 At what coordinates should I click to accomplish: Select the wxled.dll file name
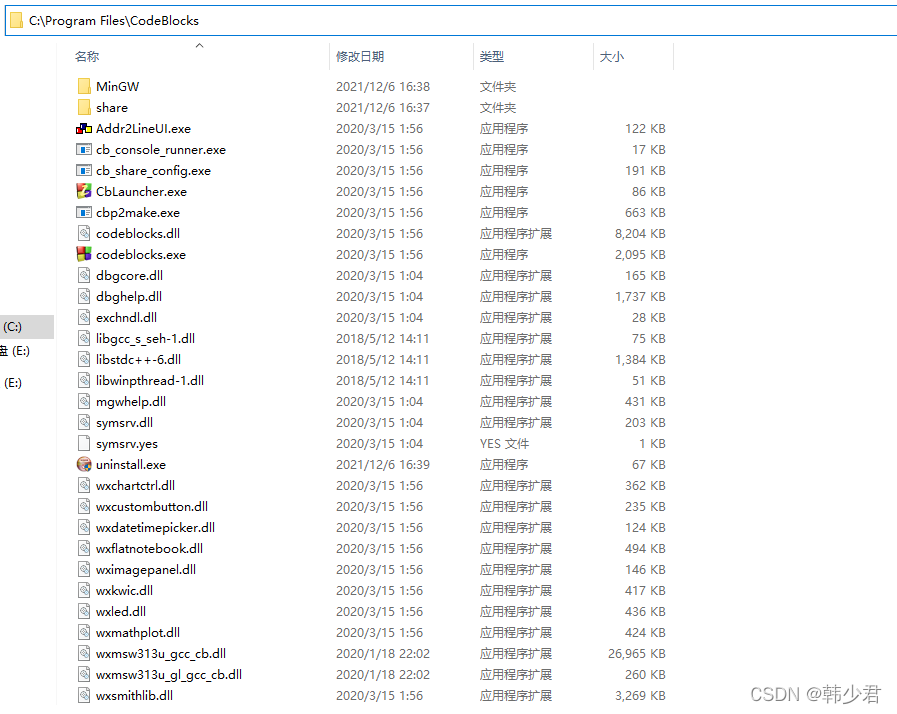[121, 612]
